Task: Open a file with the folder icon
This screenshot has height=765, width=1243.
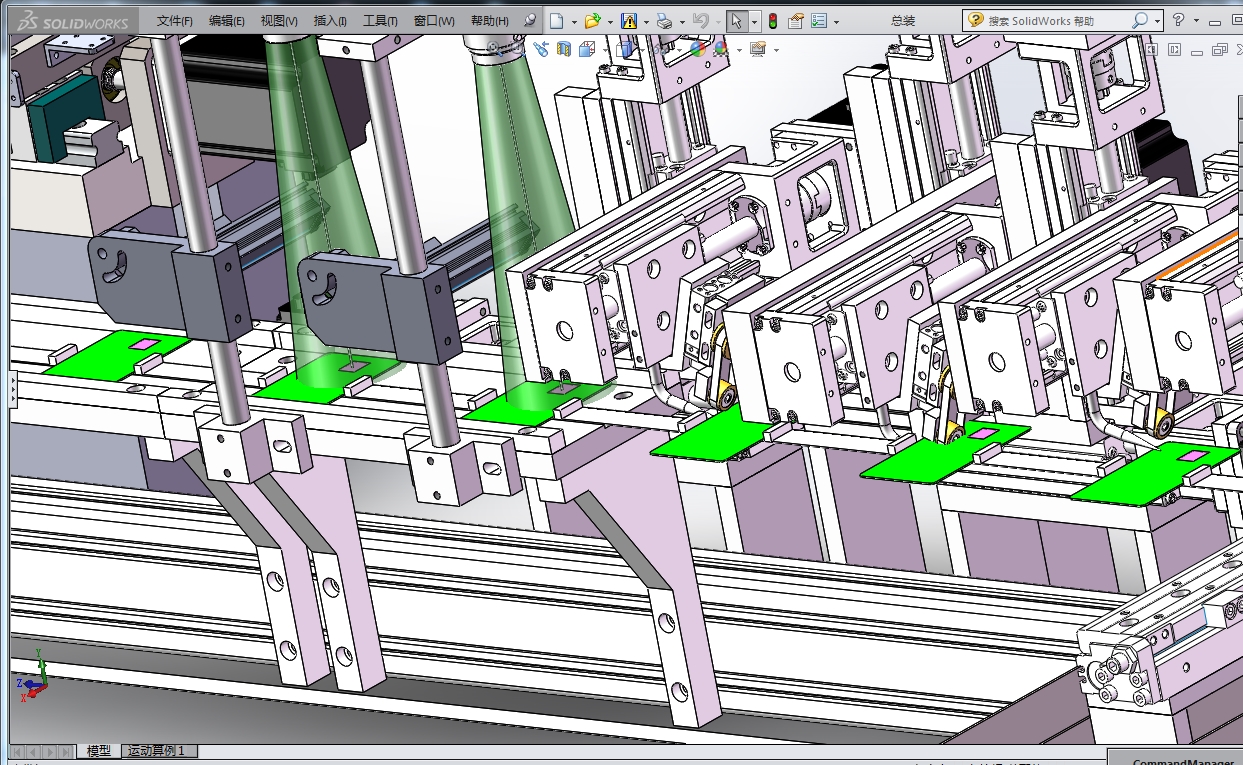Action: point(592,21)
